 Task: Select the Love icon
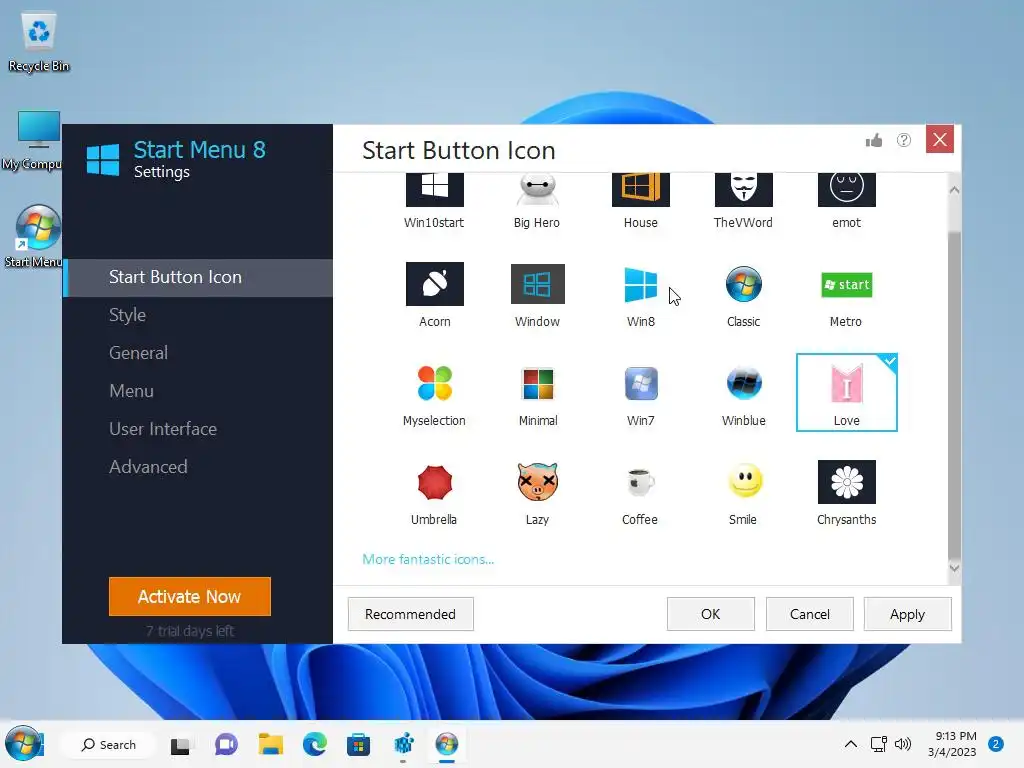coord(846,392)
